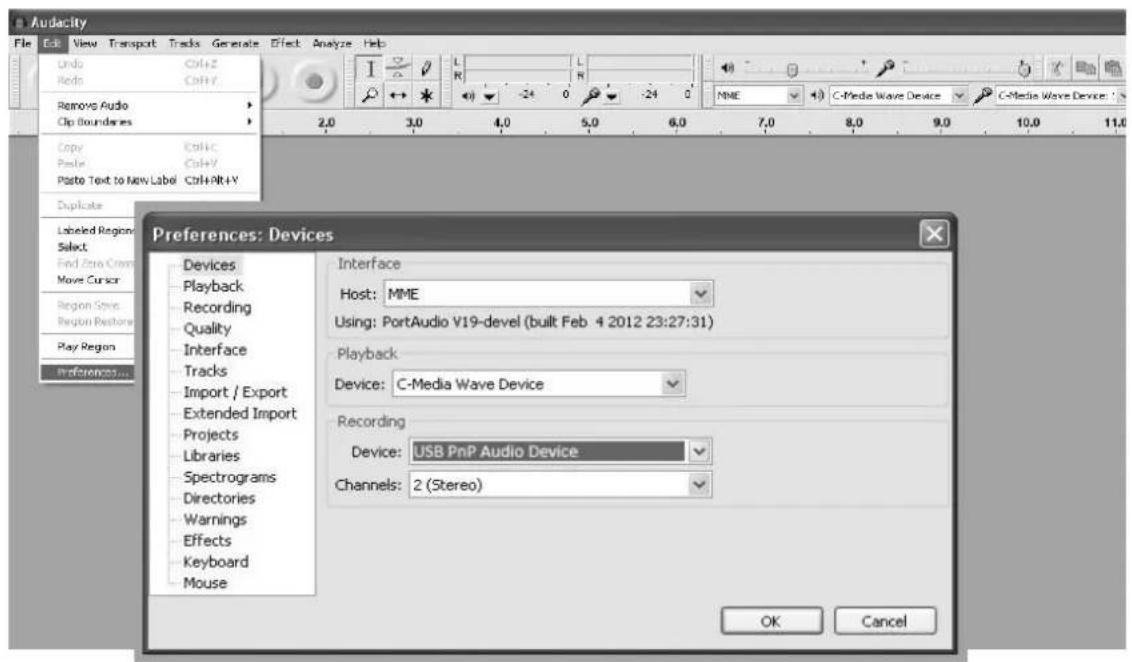Select Quality in preferences tree
This screenshot has height=662, width=1132.
[x=207, y=328]
